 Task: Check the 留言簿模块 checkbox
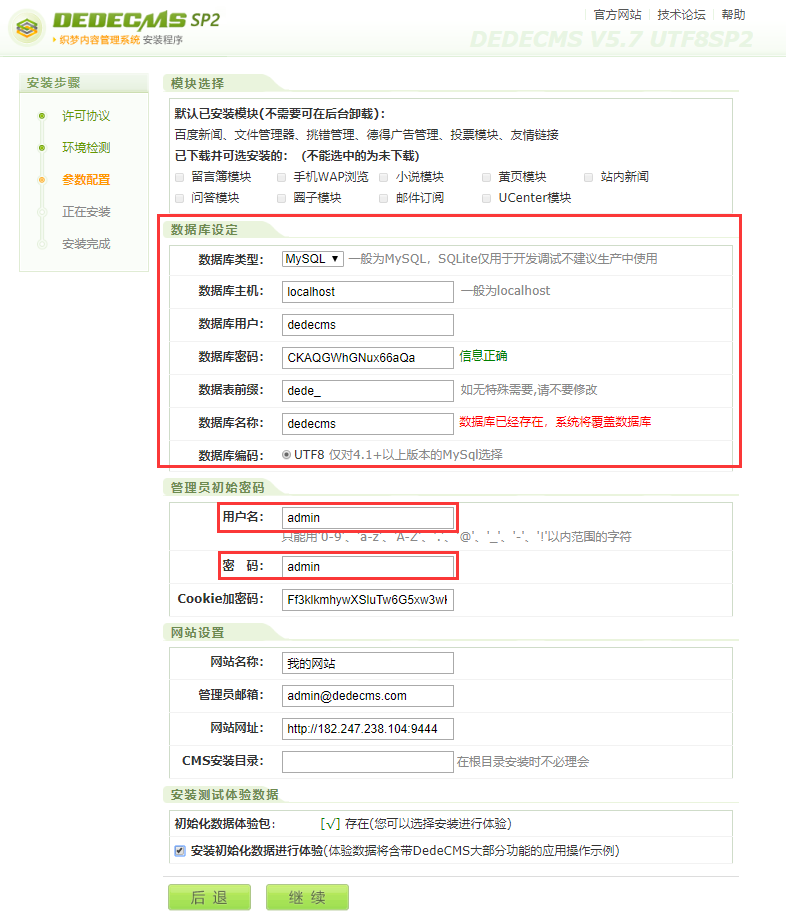[x=180, y=177]
